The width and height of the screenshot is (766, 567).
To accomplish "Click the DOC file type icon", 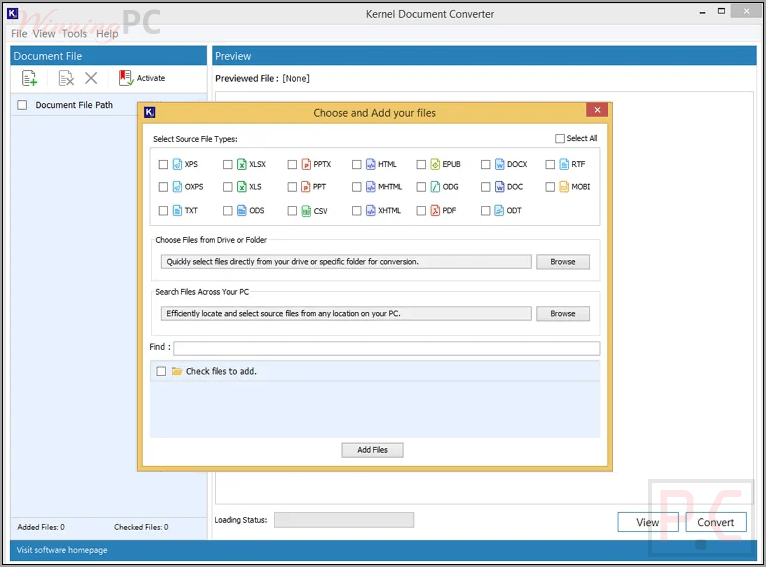I will [x=500, y=187].
